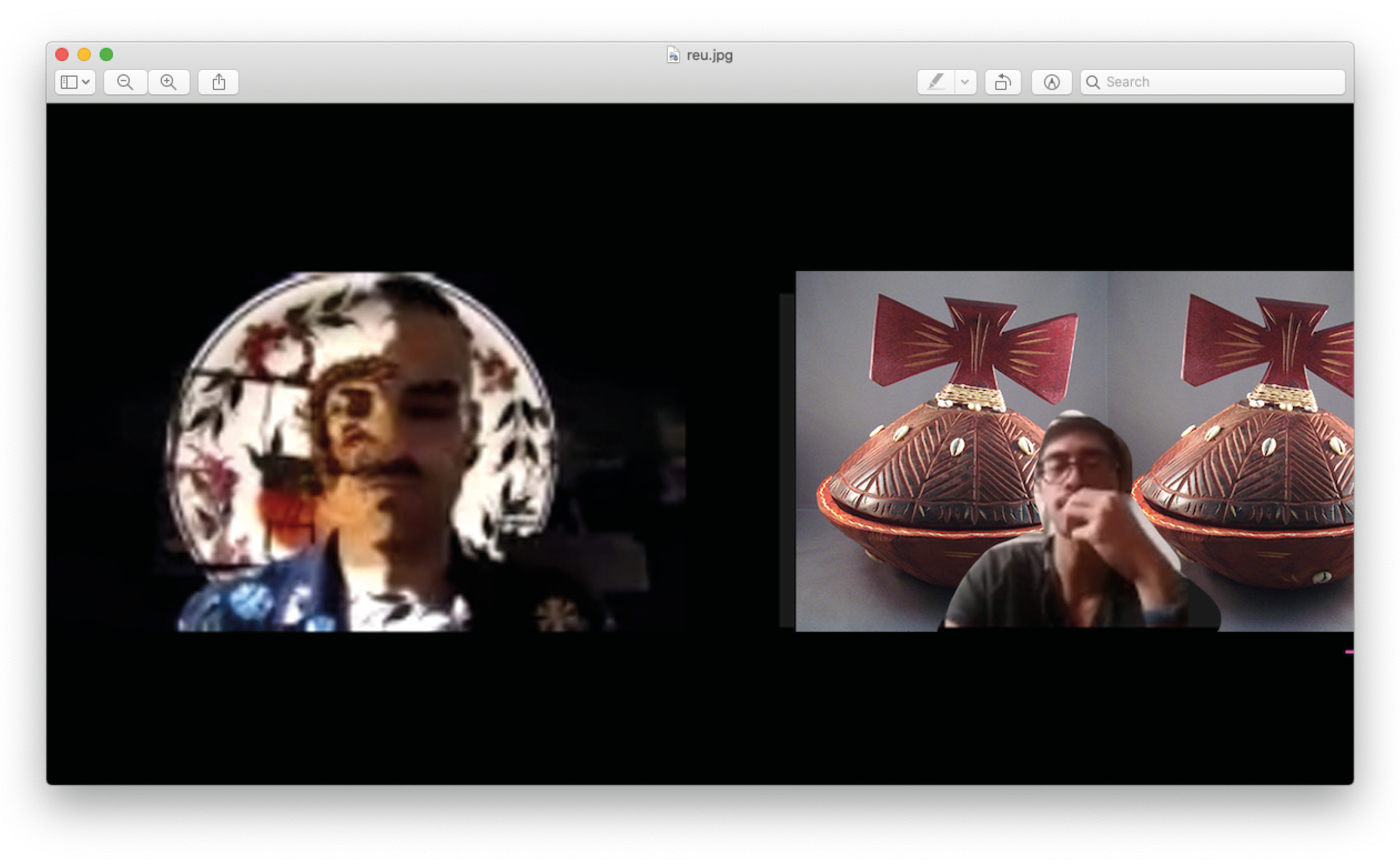Click the zoom out magnifier icon
This screenshot has height=867, width=1400.
click(x=125, y=82)
